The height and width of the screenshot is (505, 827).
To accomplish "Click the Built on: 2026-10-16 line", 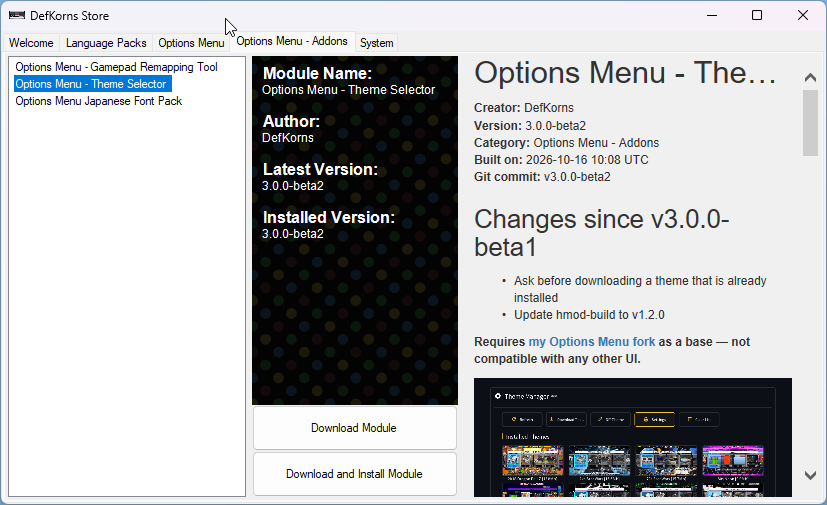I will [x=561, y=160].
